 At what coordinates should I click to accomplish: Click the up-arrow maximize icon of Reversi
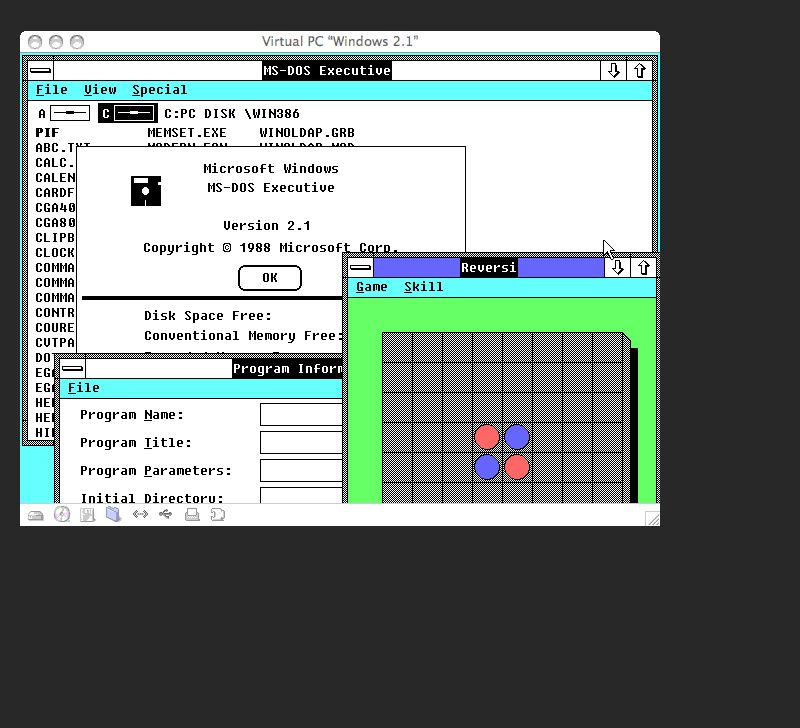(x=644, y=267)
